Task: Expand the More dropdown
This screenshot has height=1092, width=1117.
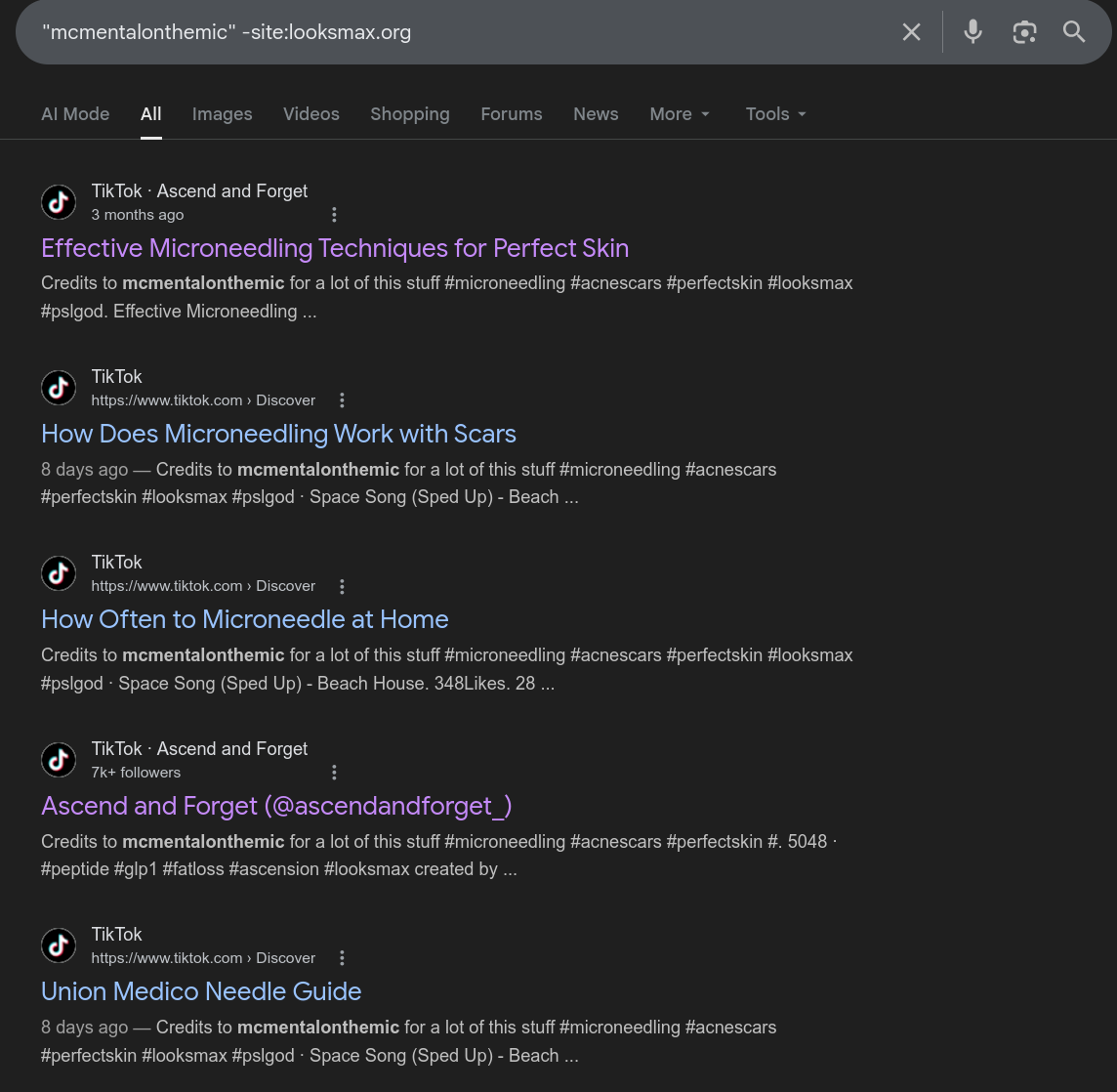Action: pyautogui.click(x=680, y=114)
